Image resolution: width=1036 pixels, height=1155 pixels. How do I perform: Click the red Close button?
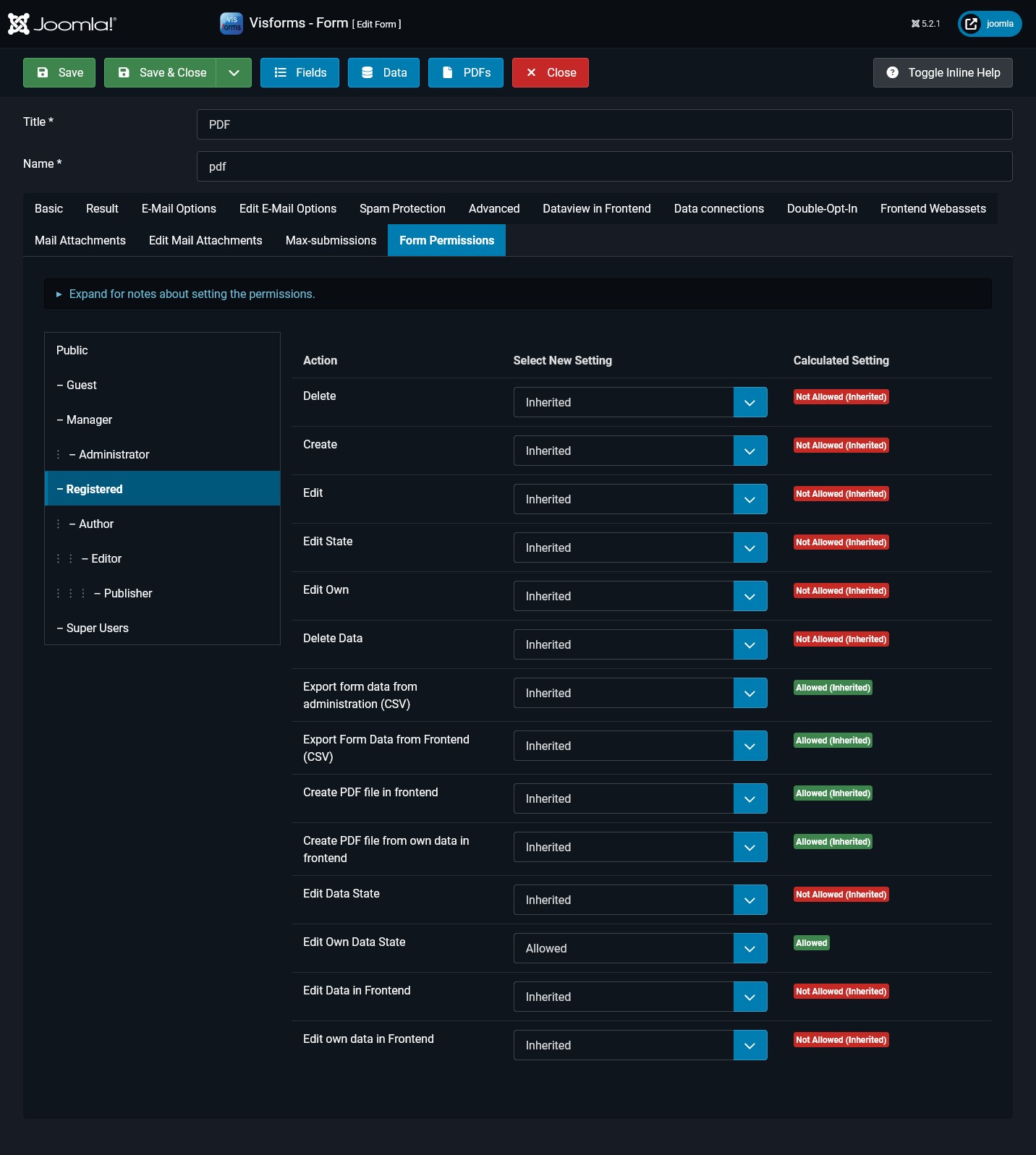(551, 72)
